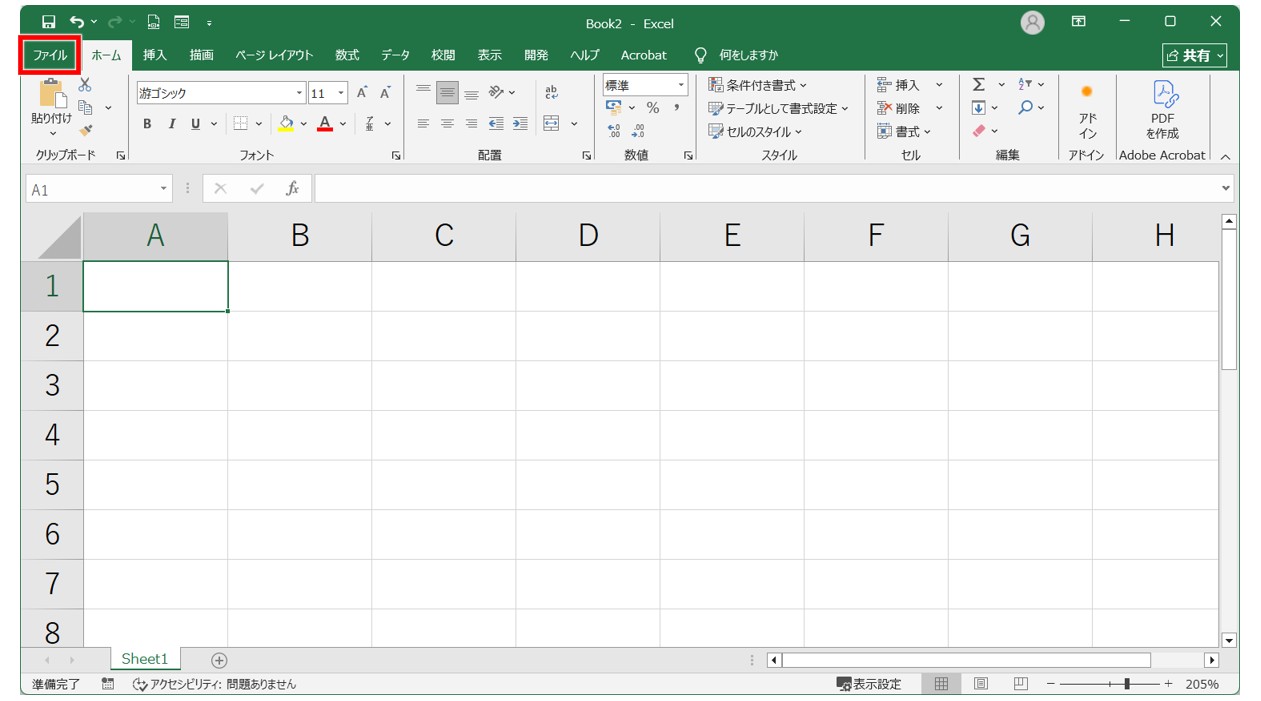Switch to the 数式 tab
The width and height of the screenshot is (1261, 701).
(x=347, y=55)
